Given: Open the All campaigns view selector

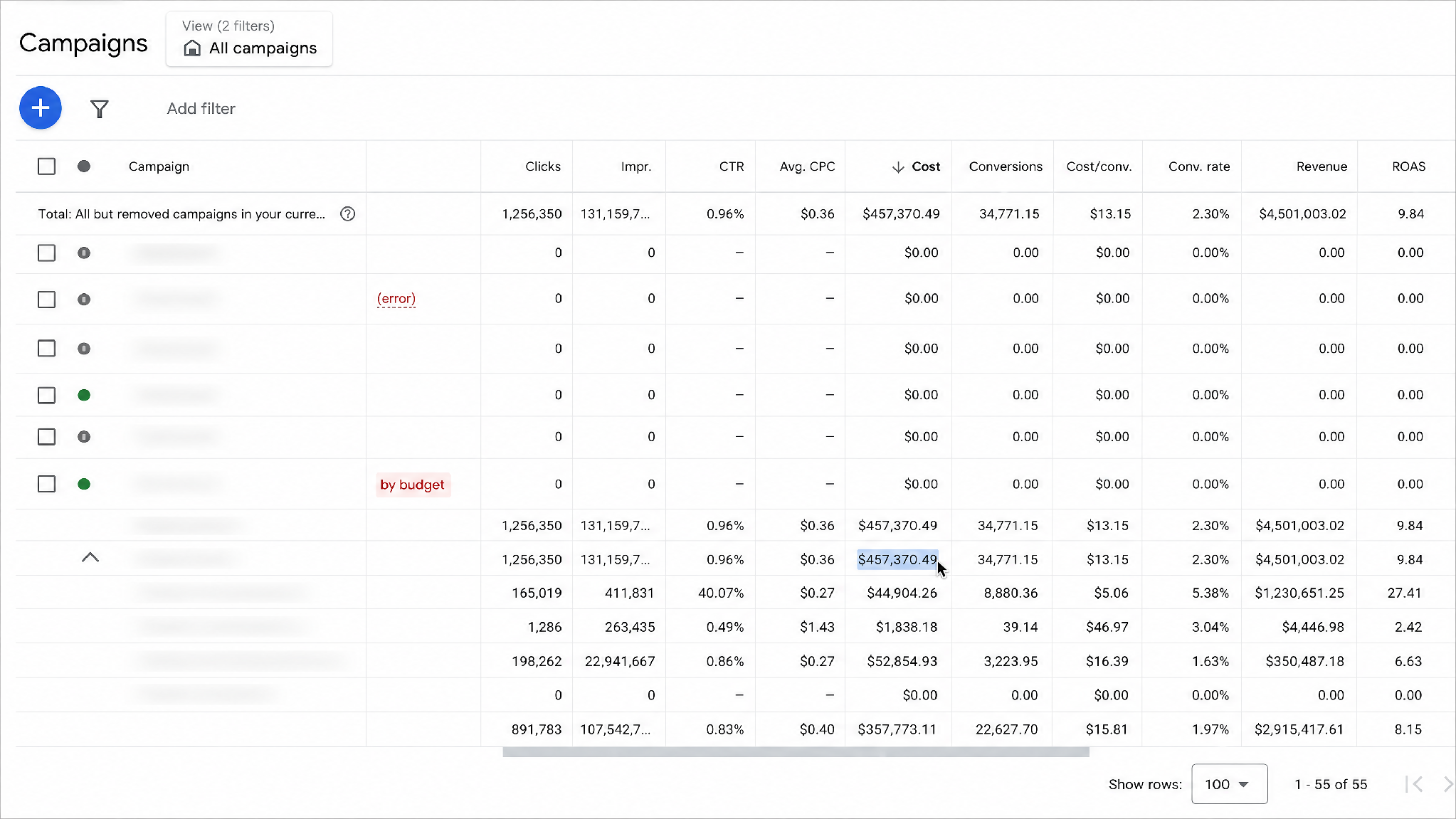Looking at the screenshot, I should point(249,39).
